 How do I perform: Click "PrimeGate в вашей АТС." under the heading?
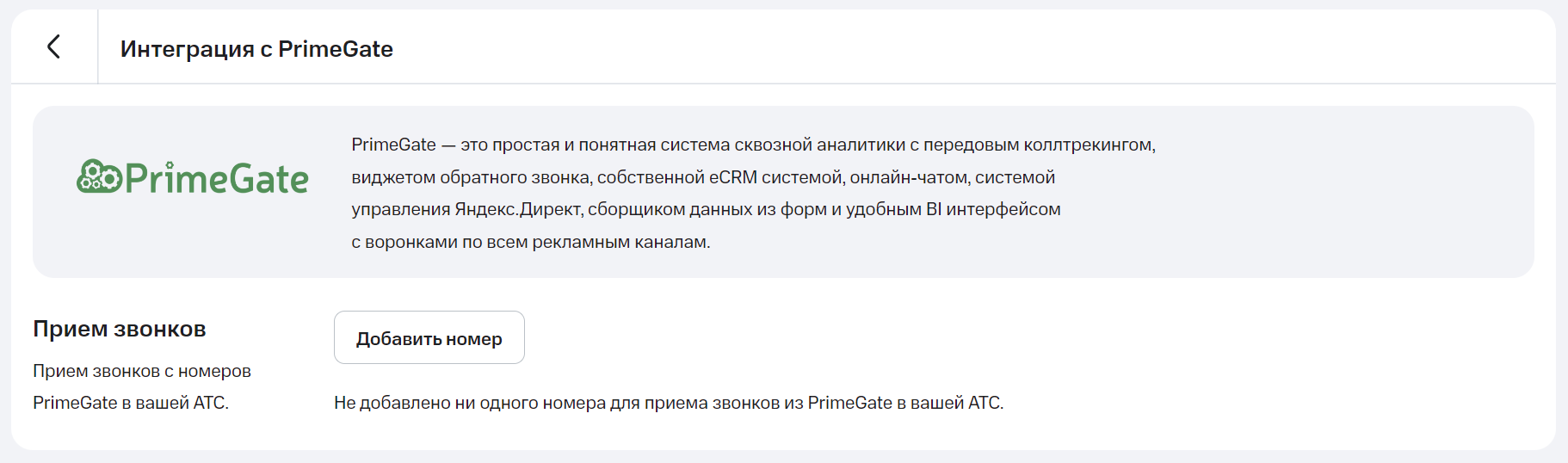click(x=131, y=403)
